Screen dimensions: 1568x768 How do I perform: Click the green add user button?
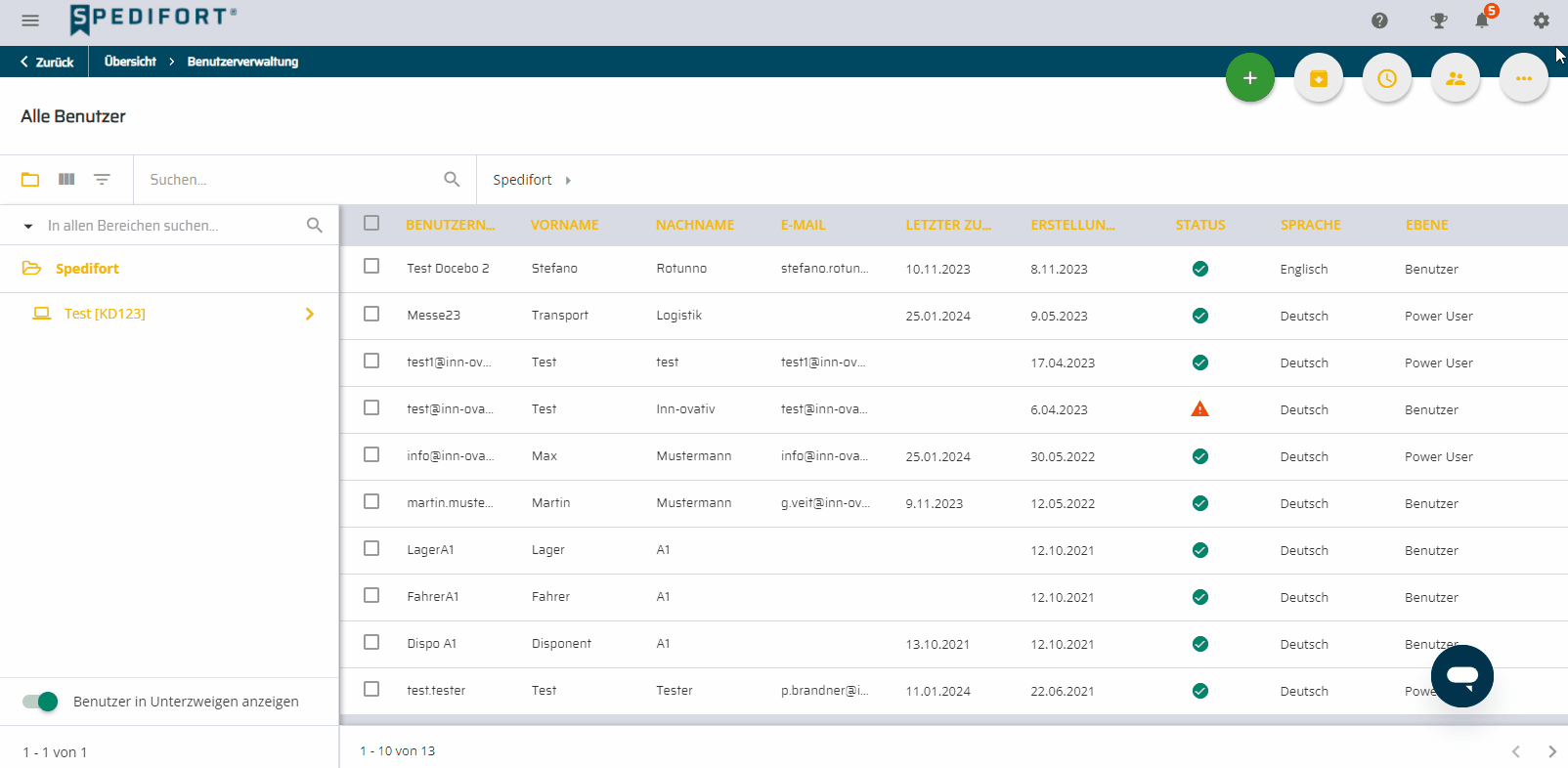1250,78
